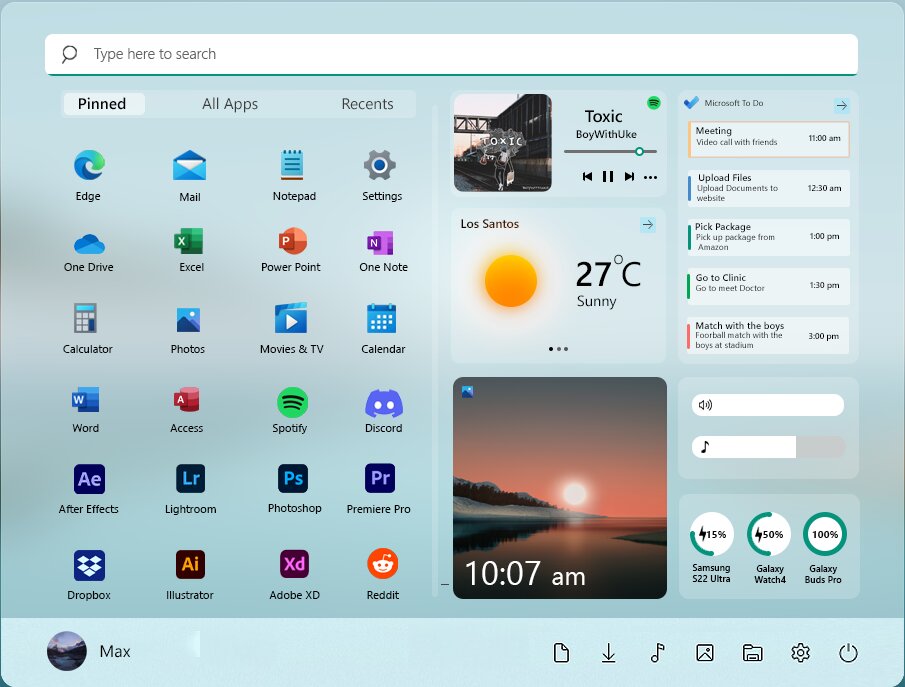Open One Drive

(x=89, y=244)
